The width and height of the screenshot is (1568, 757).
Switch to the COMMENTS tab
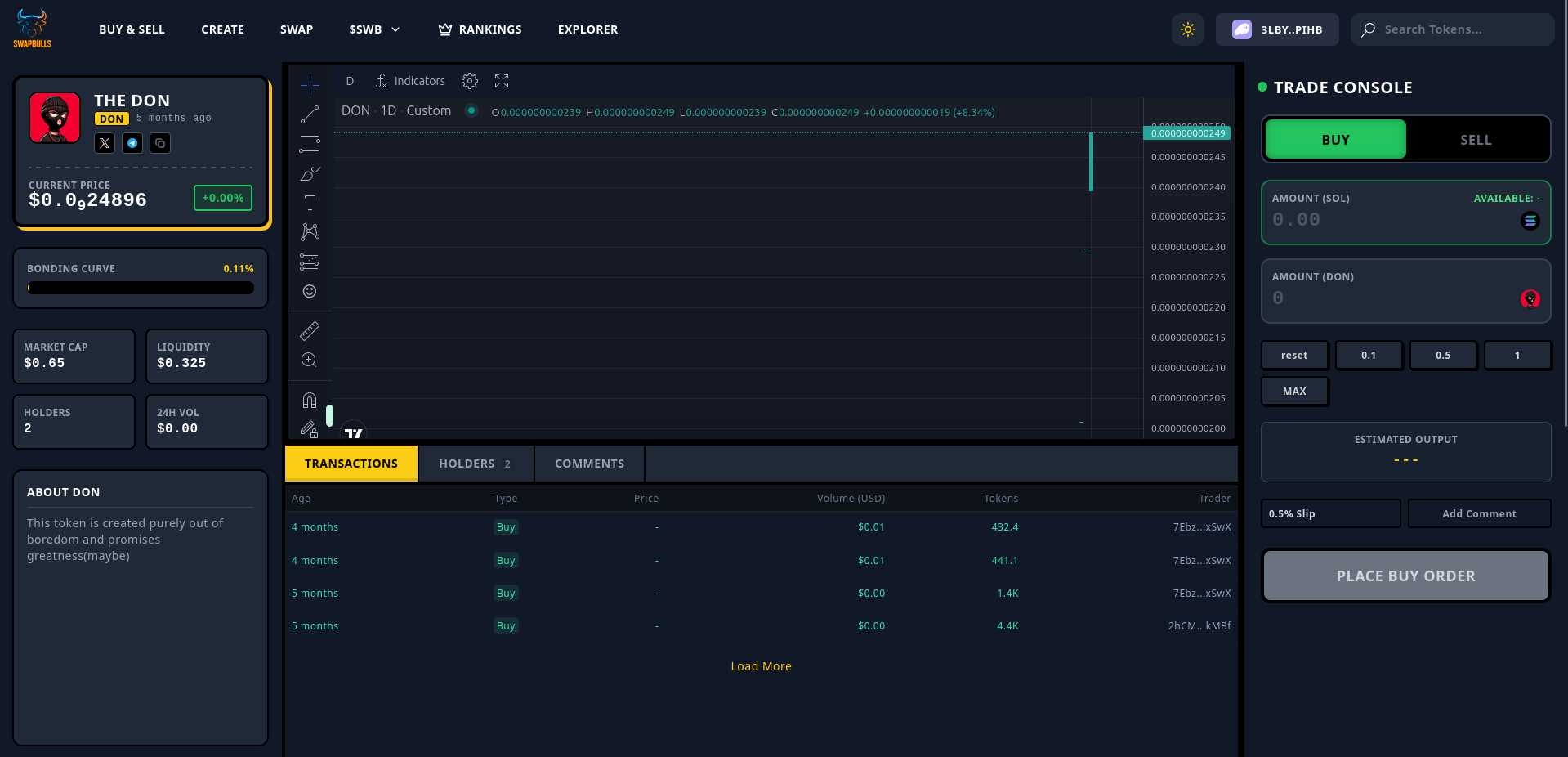pos(588,463)
